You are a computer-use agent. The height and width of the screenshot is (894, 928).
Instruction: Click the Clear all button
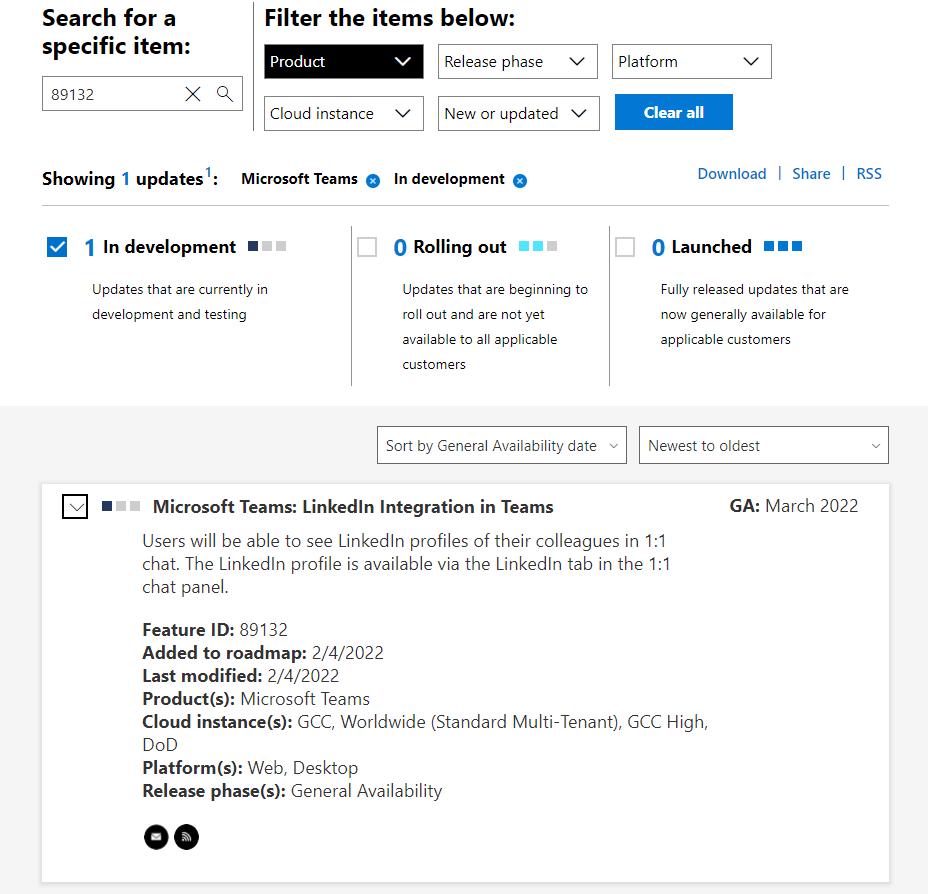[674, 112]
